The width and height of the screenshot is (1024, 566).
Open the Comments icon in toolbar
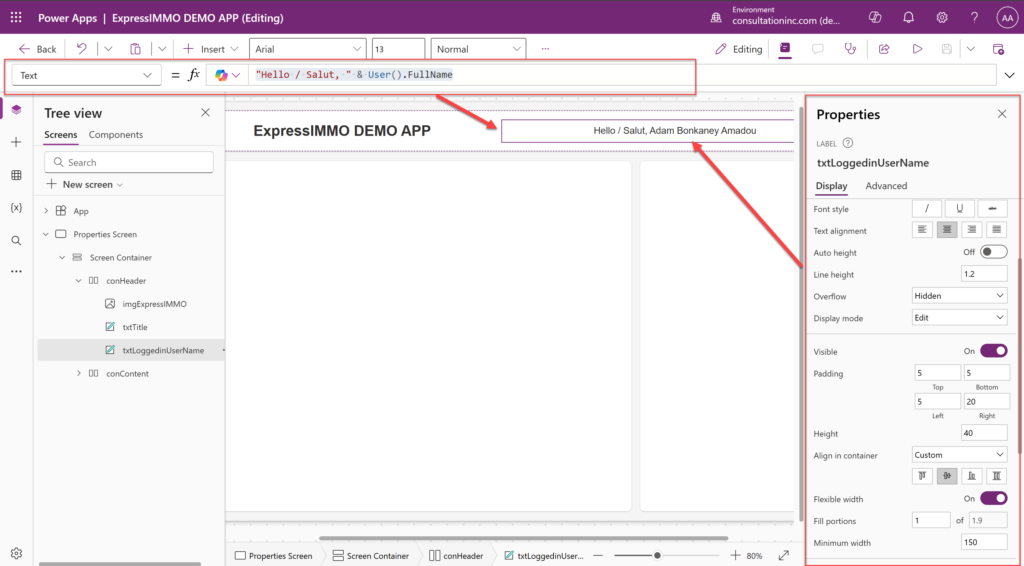(x=818, y=49)
